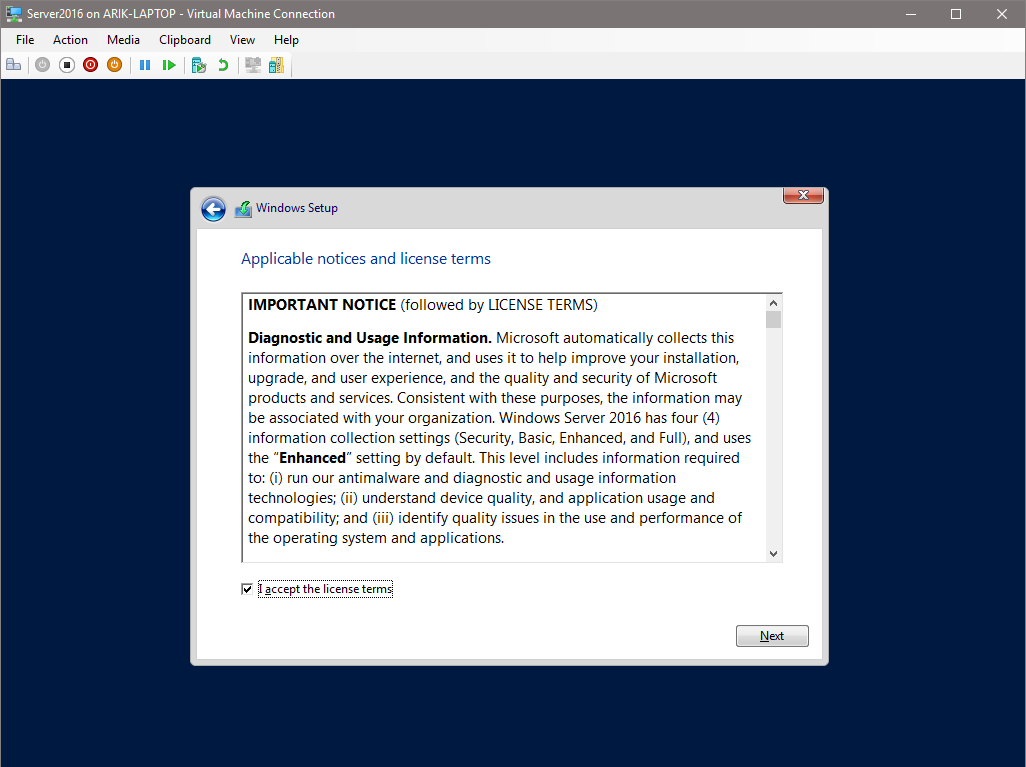Click the Windows Setup title icon
This screenshot has height=767, width=1026.
tap(243, 209)
